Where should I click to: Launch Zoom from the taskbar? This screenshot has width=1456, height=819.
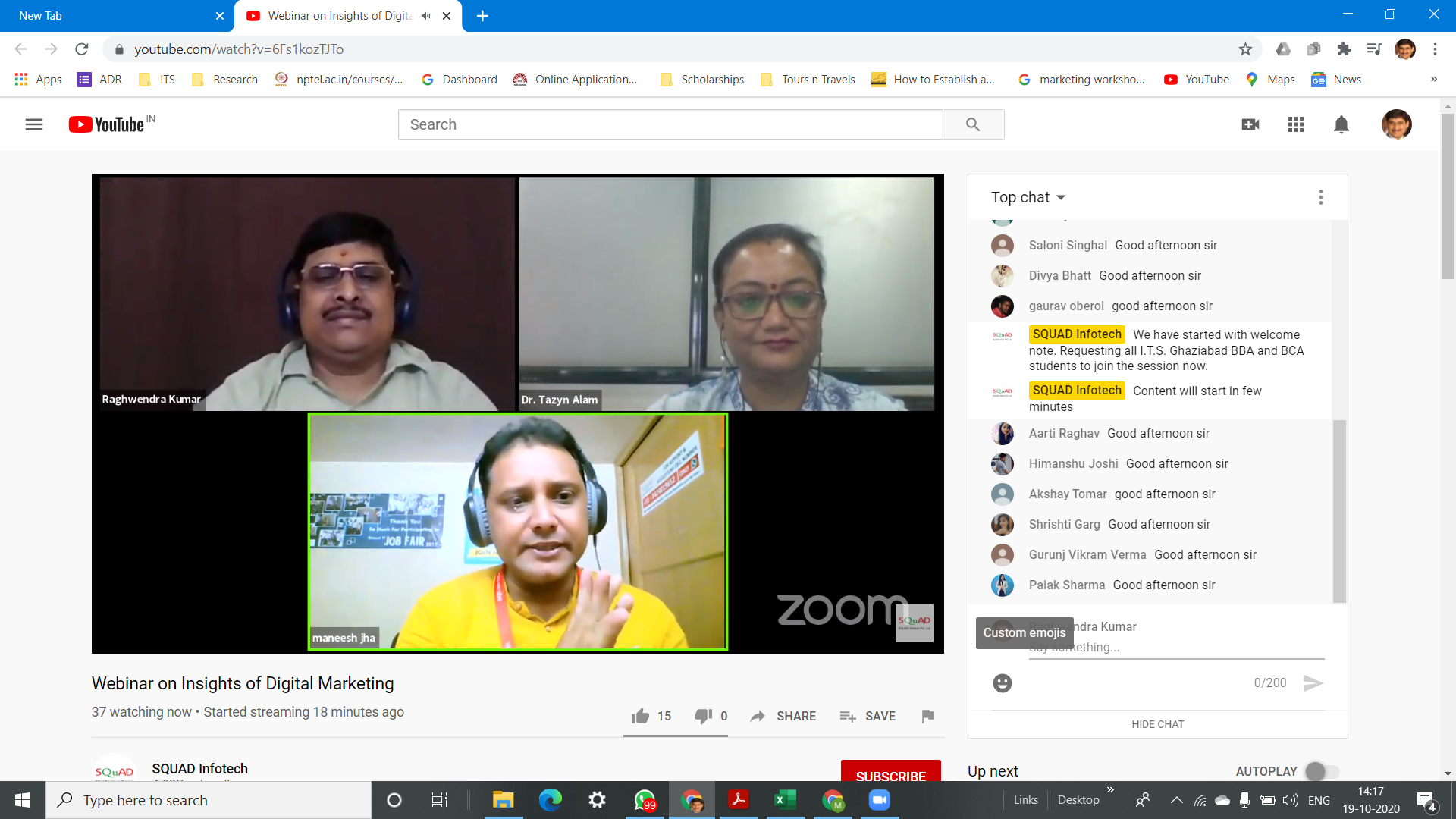[879, 800]
